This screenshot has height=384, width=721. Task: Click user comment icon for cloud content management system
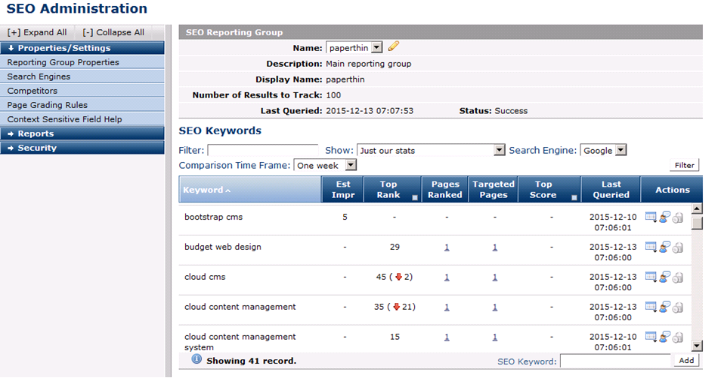click(x=664, y=337)
